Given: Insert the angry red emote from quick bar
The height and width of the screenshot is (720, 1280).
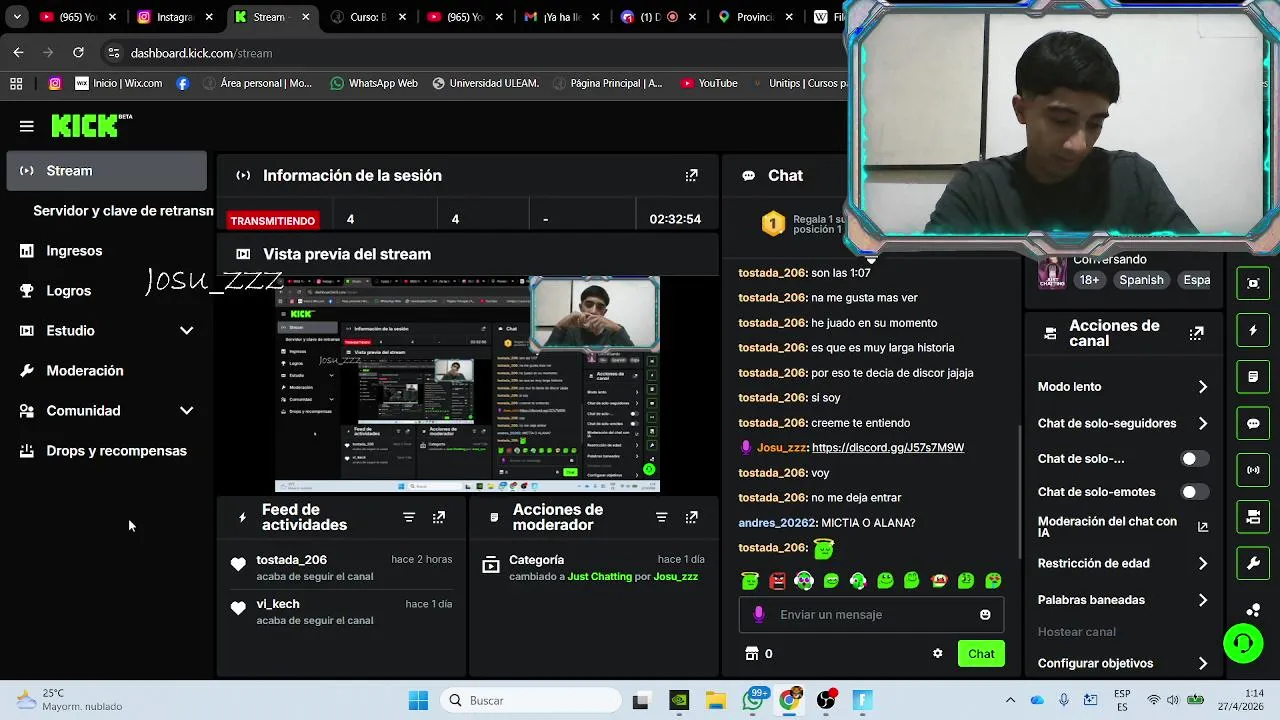Looking at the screenshot, I should pyautogui.click(x=777, y=580).
